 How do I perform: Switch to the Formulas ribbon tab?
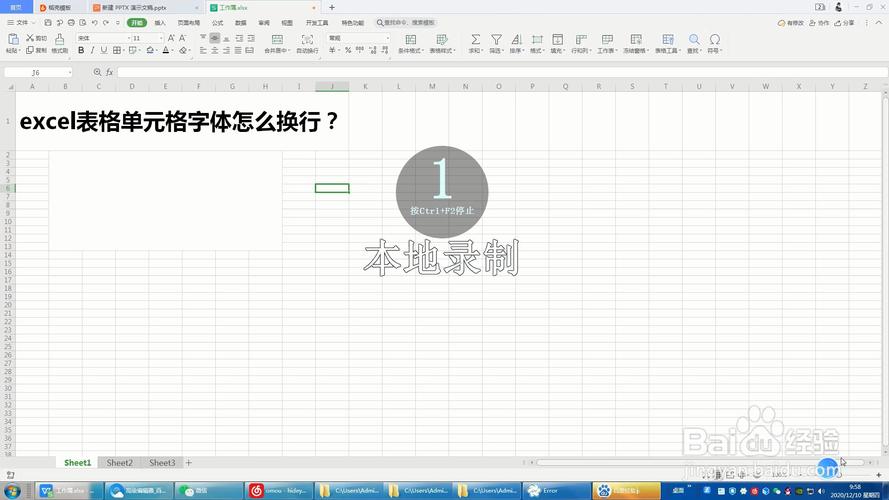pyautogui.click(x=217, y=23)
